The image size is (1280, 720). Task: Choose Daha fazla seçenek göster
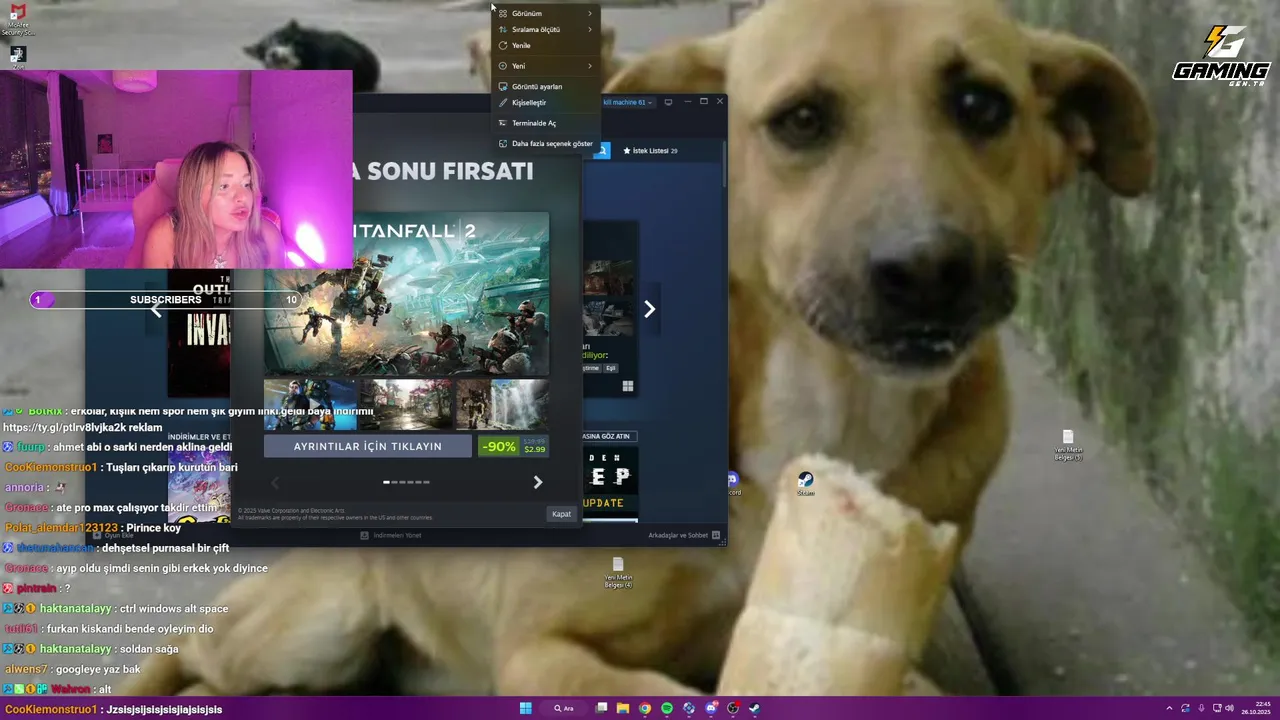(546, 144)
